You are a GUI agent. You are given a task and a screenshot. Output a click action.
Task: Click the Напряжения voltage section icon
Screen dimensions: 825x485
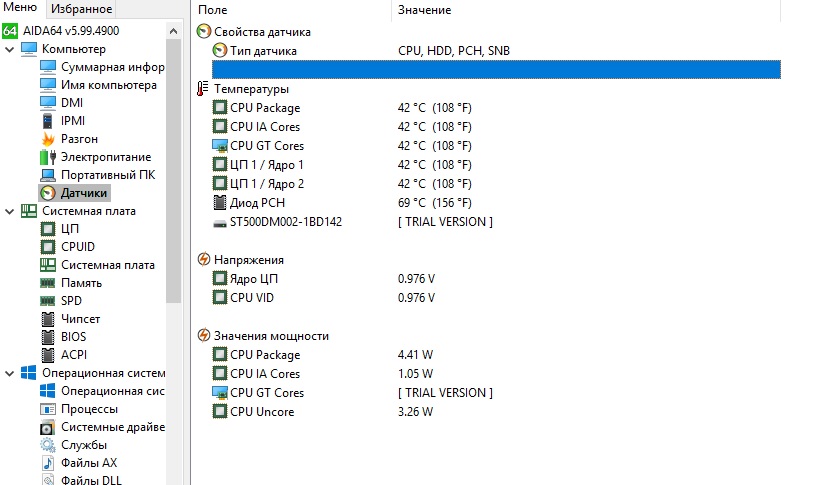tap(204, 260)
